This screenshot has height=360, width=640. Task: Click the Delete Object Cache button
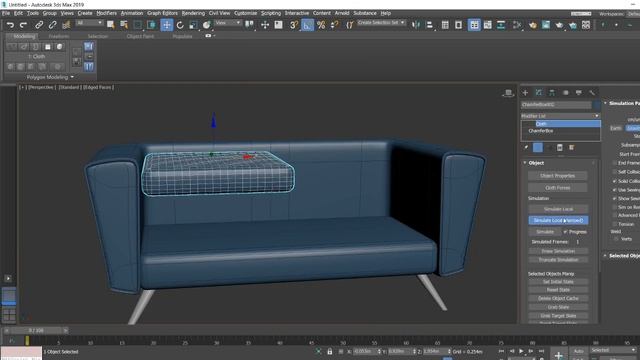click(x=558, y=298)
